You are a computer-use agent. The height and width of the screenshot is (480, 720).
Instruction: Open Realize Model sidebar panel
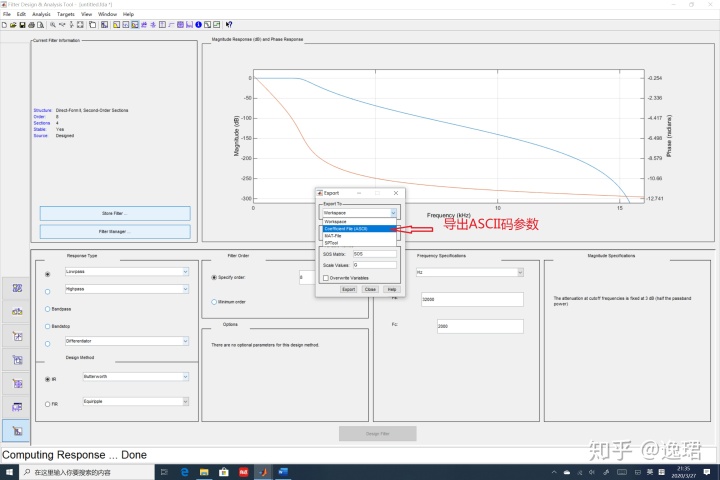click(x=16, y=360)
